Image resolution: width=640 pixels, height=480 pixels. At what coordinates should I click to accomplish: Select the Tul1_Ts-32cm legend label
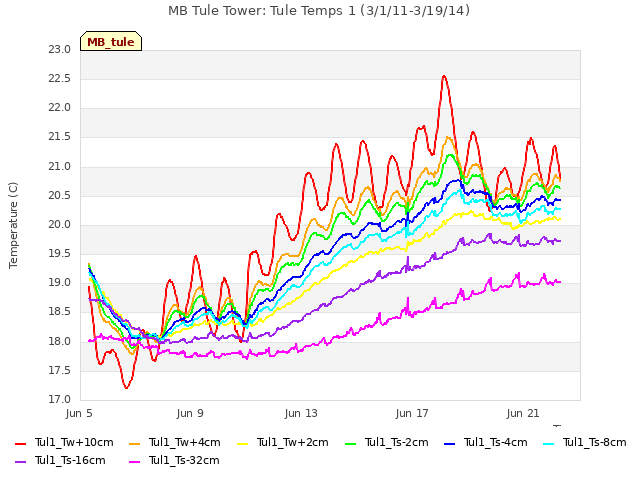pos(184,460)
